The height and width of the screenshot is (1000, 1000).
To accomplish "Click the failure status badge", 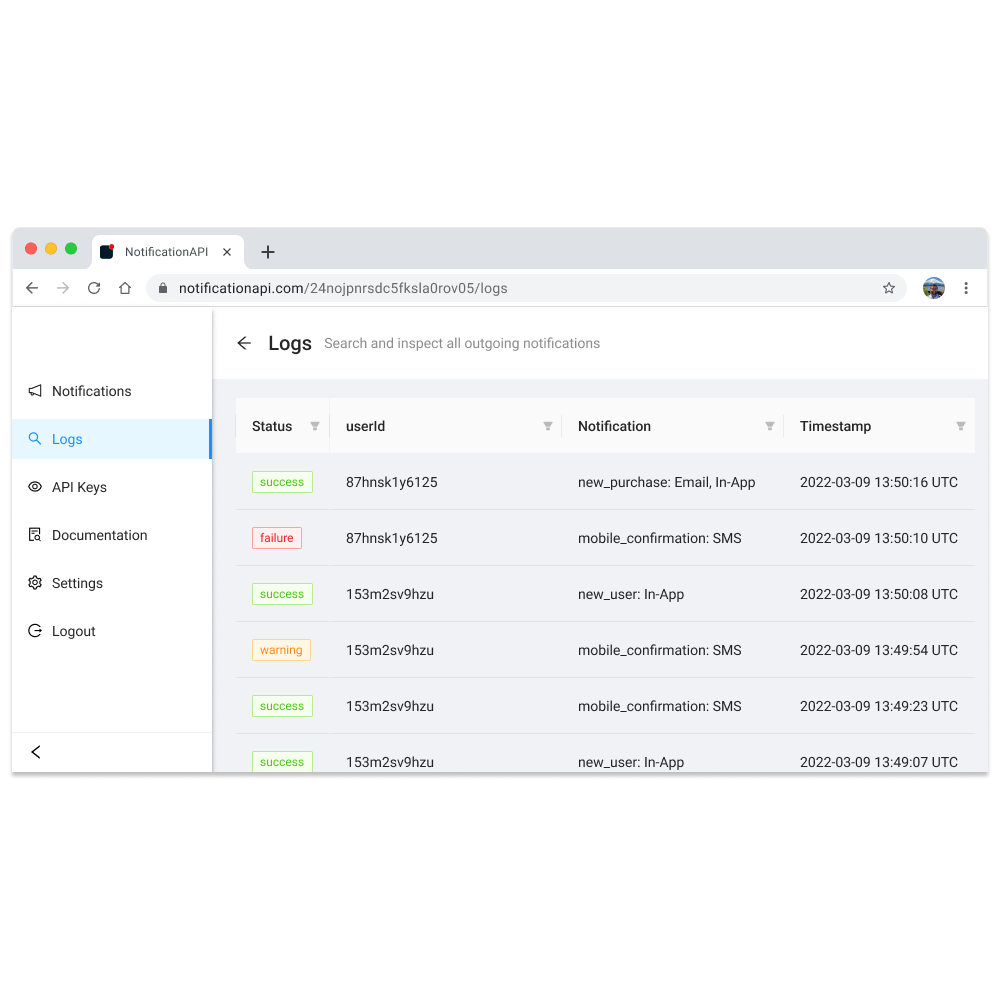I will click(276, 537).
